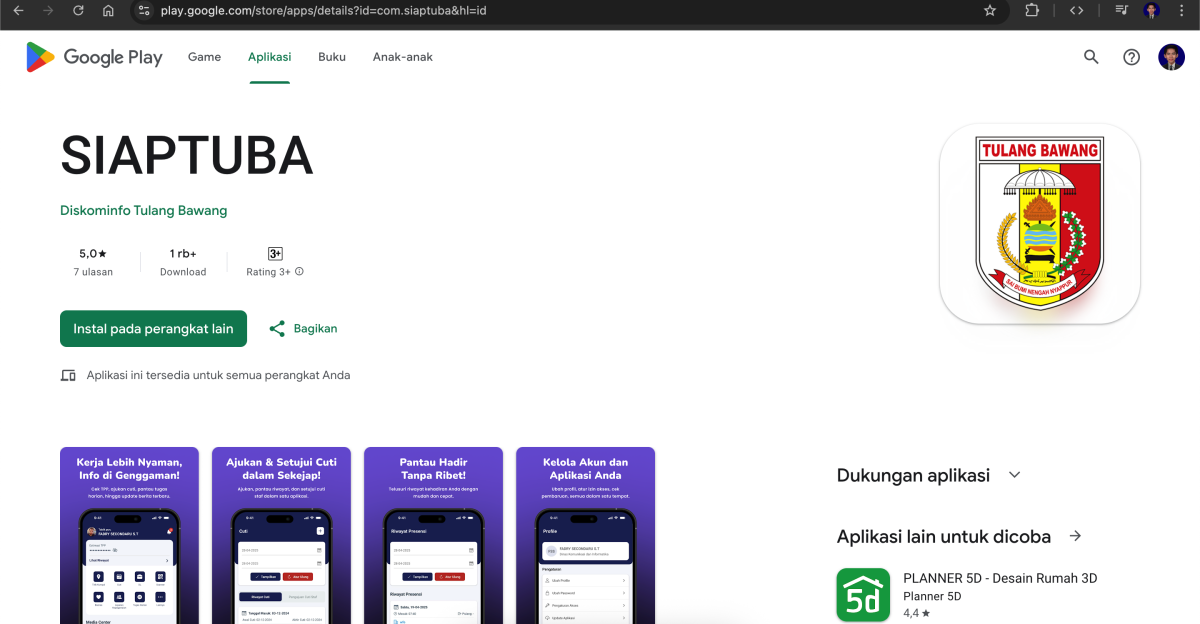Click the devices icon beside availability text
Screen dimensions: 1200x624
pos(68,376)
